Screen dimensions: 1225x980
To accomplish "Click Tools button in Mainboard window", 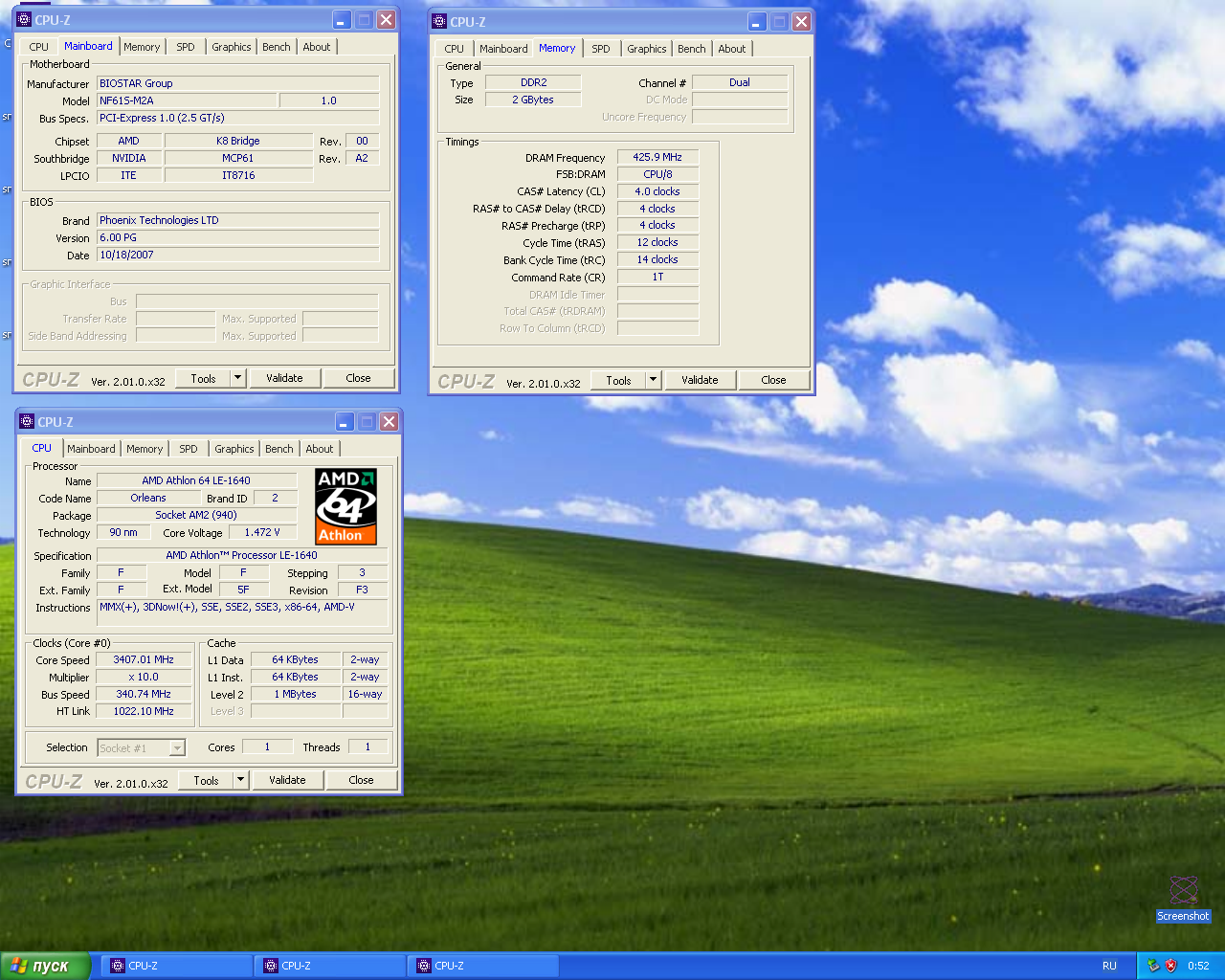I will pos(203,378).
